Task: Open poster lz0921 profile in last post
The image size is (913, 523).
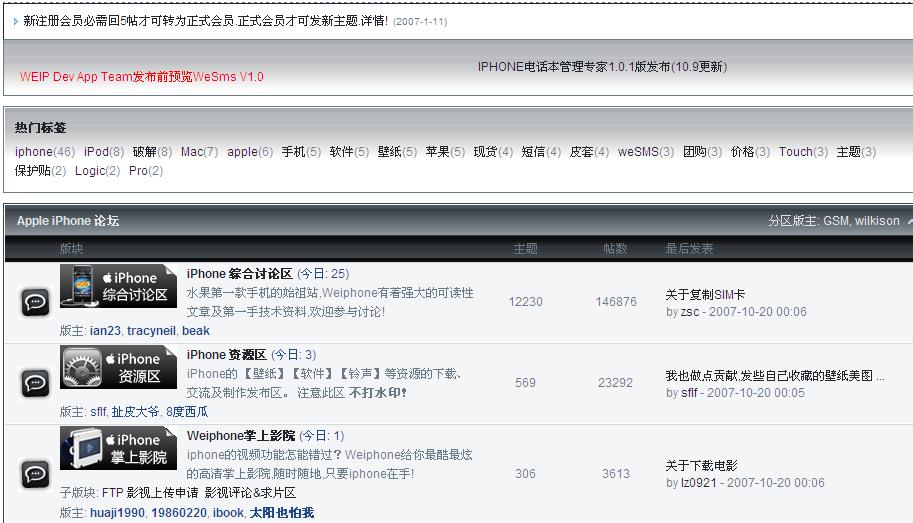Action: pos(699,482)
